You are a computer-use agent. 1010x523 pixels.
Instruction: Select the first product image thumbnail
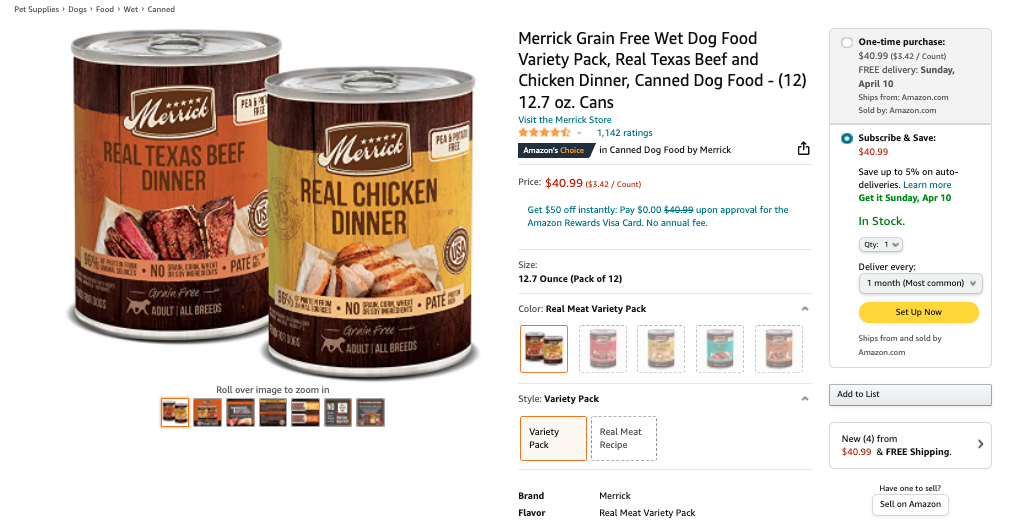pyautogui.click(x=175, y=412)
